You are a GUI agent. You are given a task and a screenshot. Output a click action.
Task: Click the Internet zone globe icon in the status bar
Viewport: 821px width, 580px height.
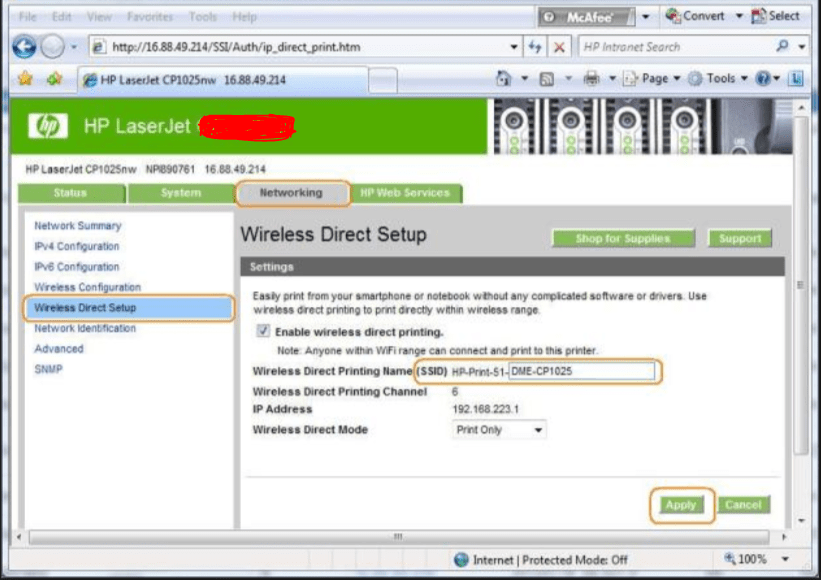pyautogui.click(x=461, y=560)
